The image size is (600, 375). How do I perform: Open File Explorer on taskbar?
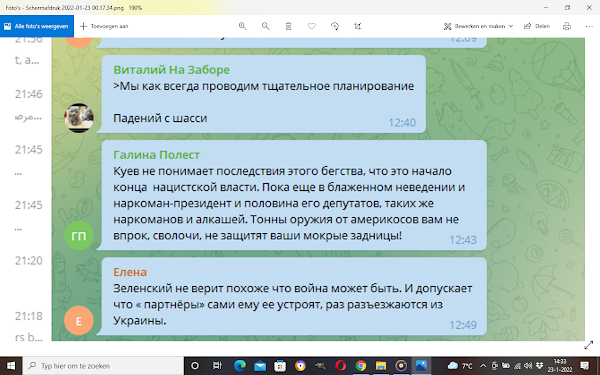[x=381, y=366]
